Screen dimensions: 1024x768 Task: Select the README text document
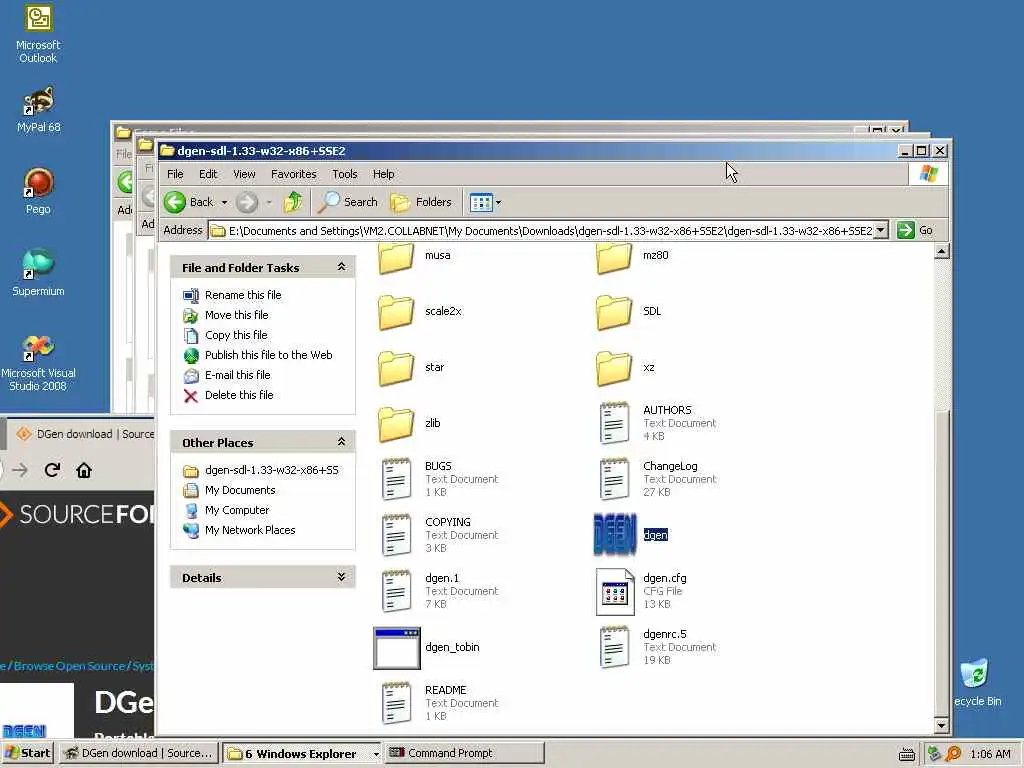(396, 703)
